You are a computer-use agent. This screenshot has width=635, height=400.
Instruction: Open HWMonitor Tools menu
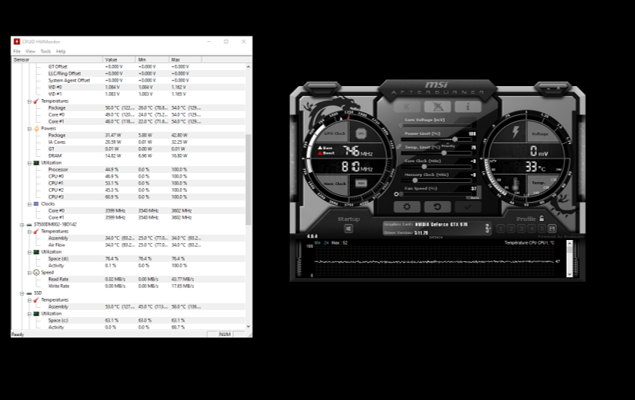click(x=46, y=51)
